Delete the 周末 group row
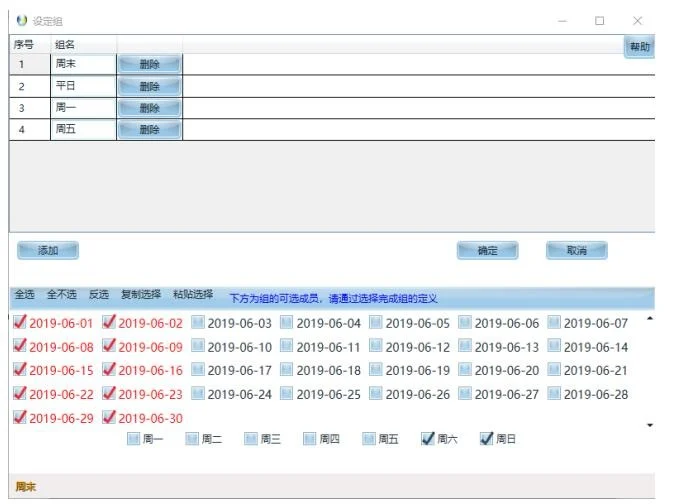The width and height of the screenshot is (699, 504). pyautogui.click(x=149, y=64)
